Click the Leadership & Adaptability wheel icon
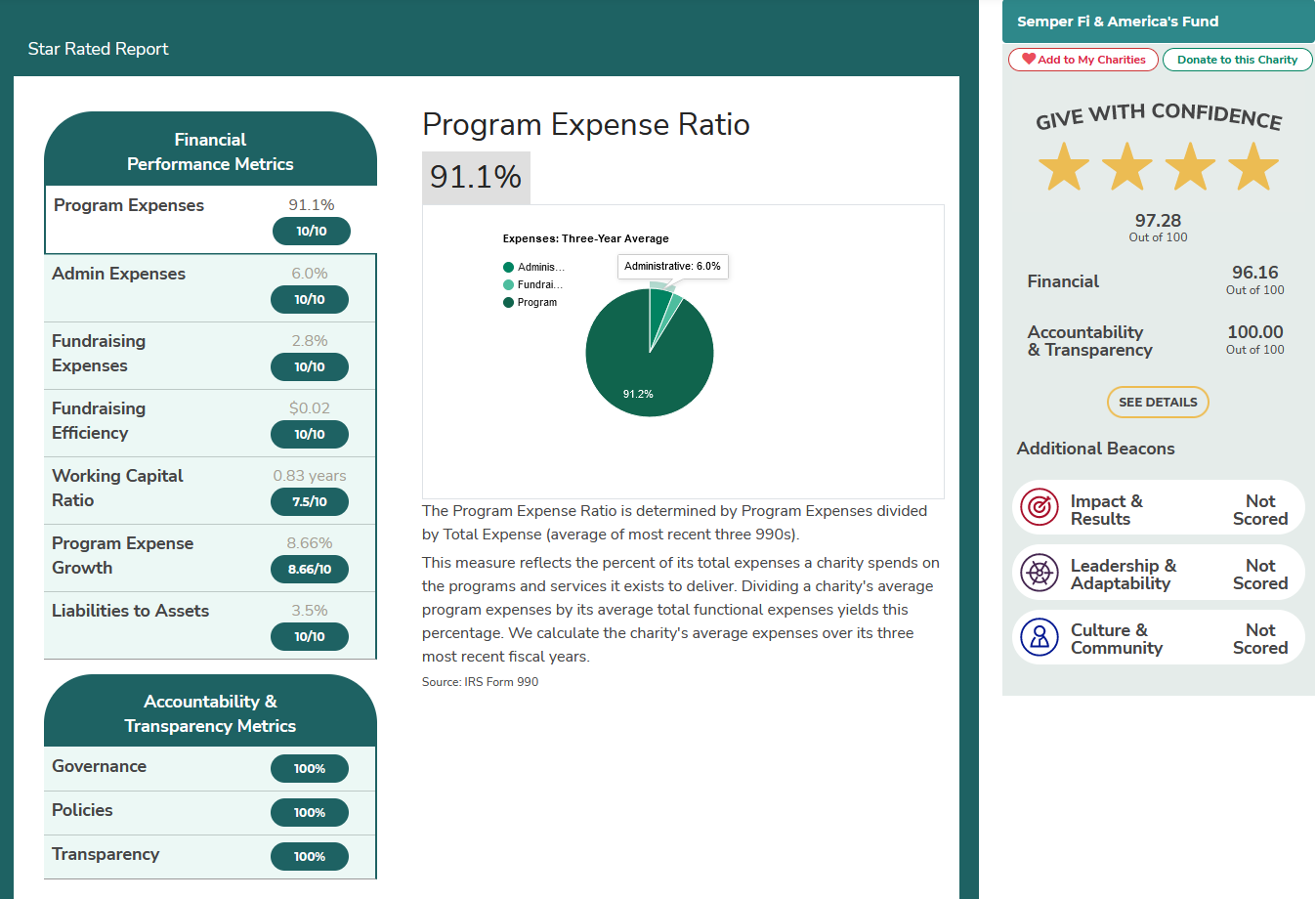Screen dimensions: 1316x899 1040,573
